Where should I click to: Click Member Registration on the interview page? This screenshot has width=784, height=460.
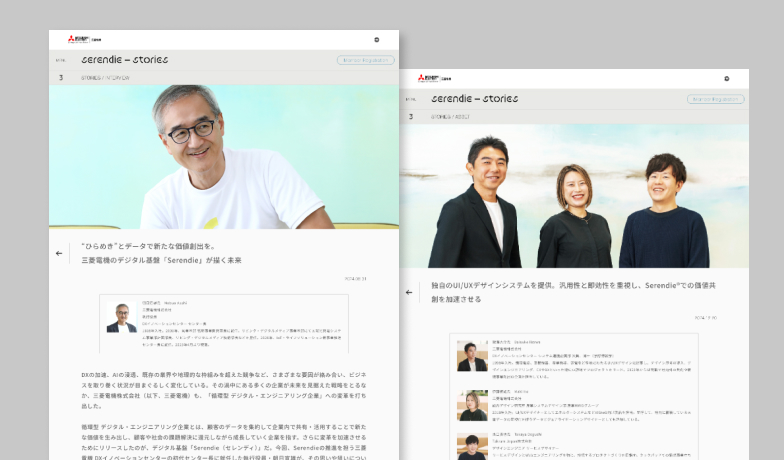tap(366, 60)
